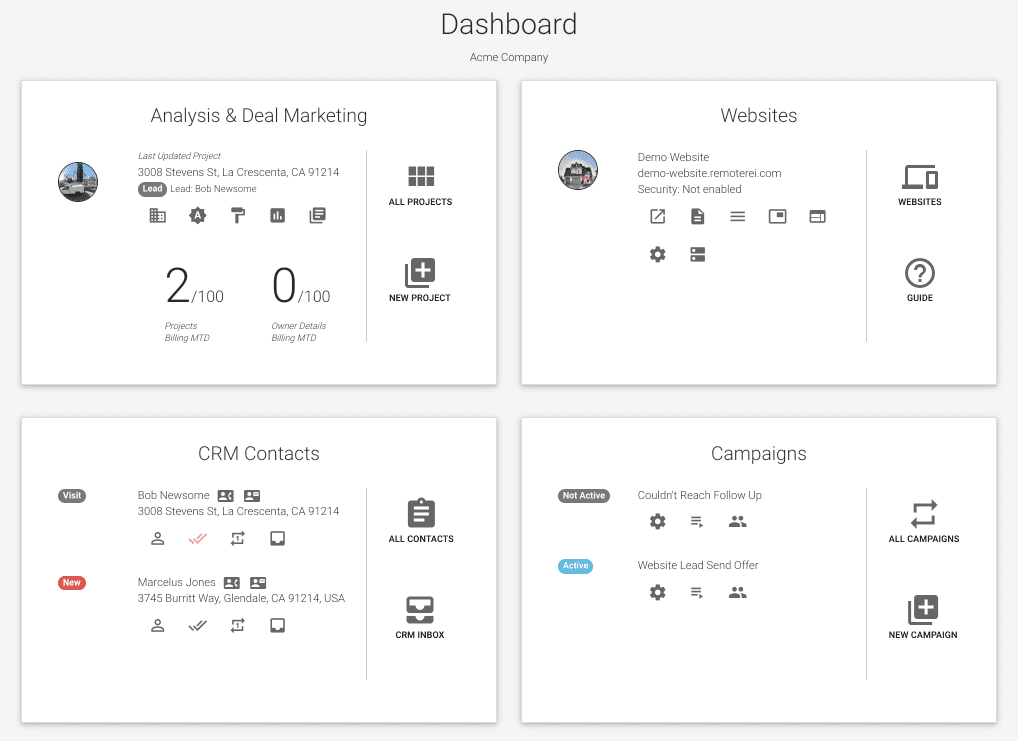
Task: Open the badge 'A' analysis icon
Action: coord(198,216)
